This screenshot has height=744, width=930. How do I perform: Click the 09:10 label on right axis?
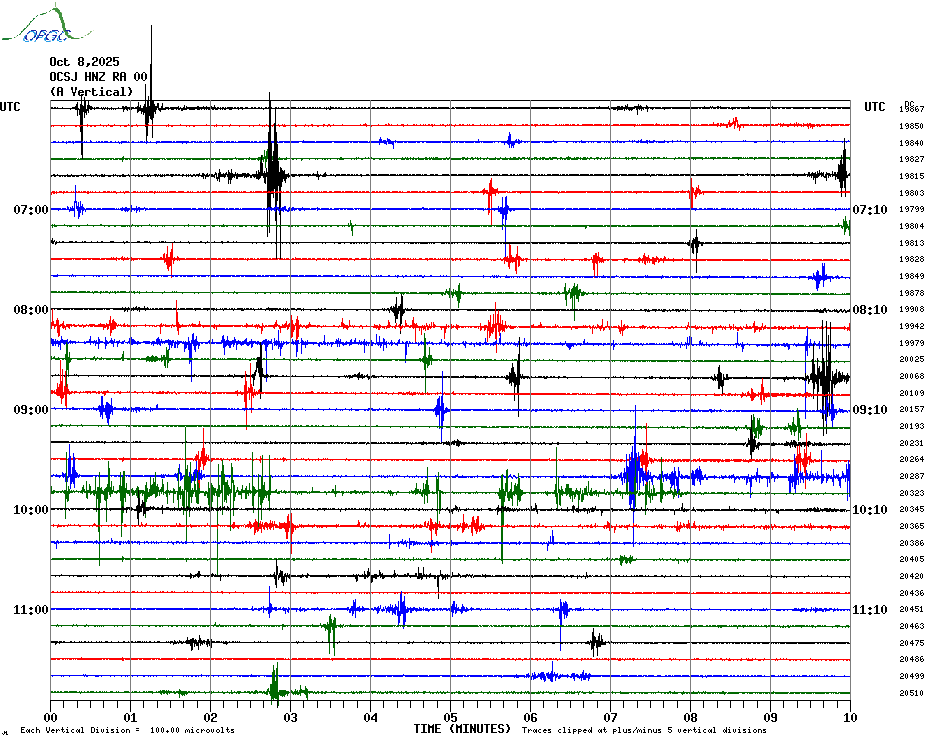pyautogui.click(x=869, y=410)
